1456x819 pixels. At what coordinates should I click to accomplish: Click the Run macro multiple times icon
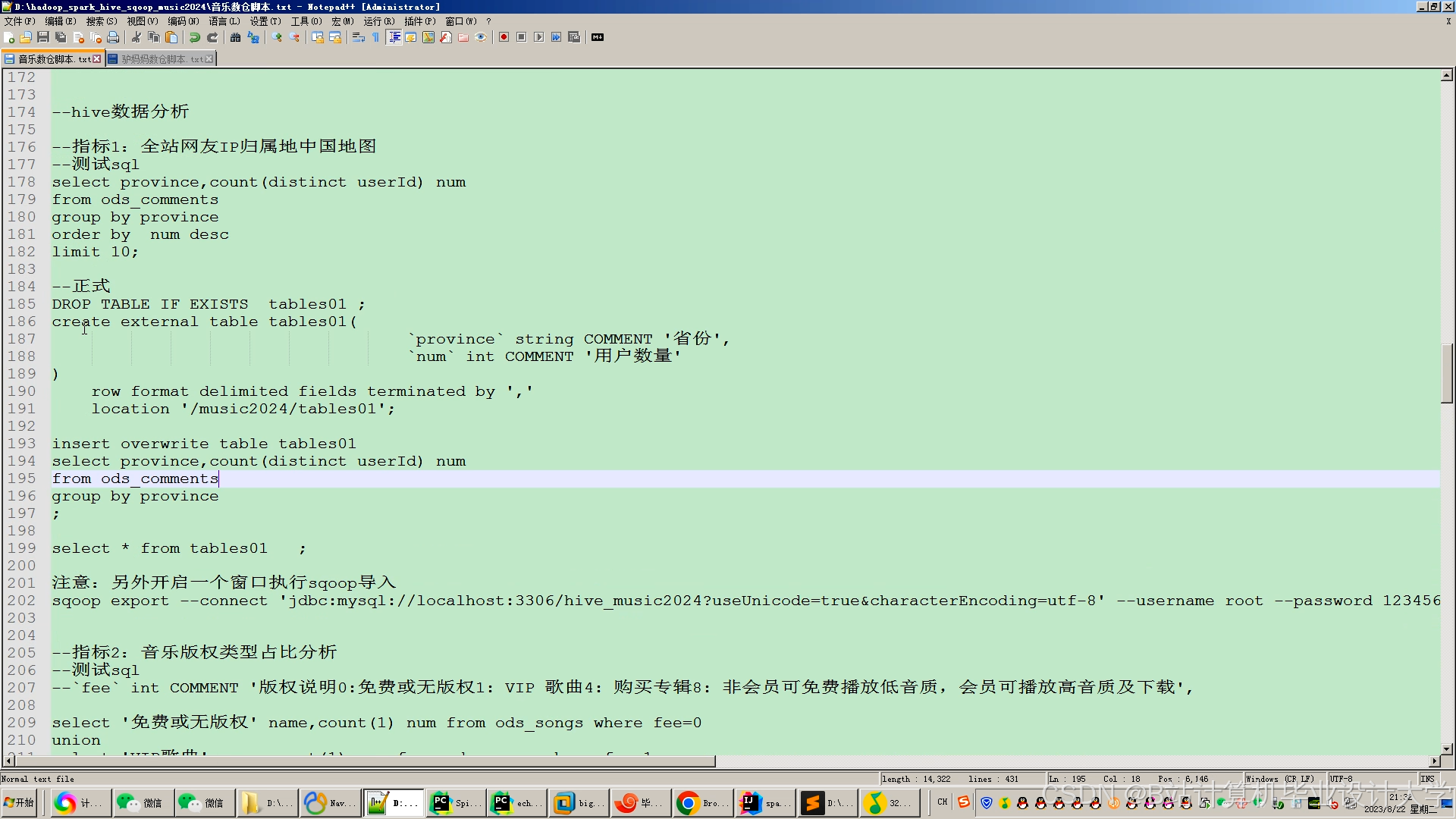557,37
